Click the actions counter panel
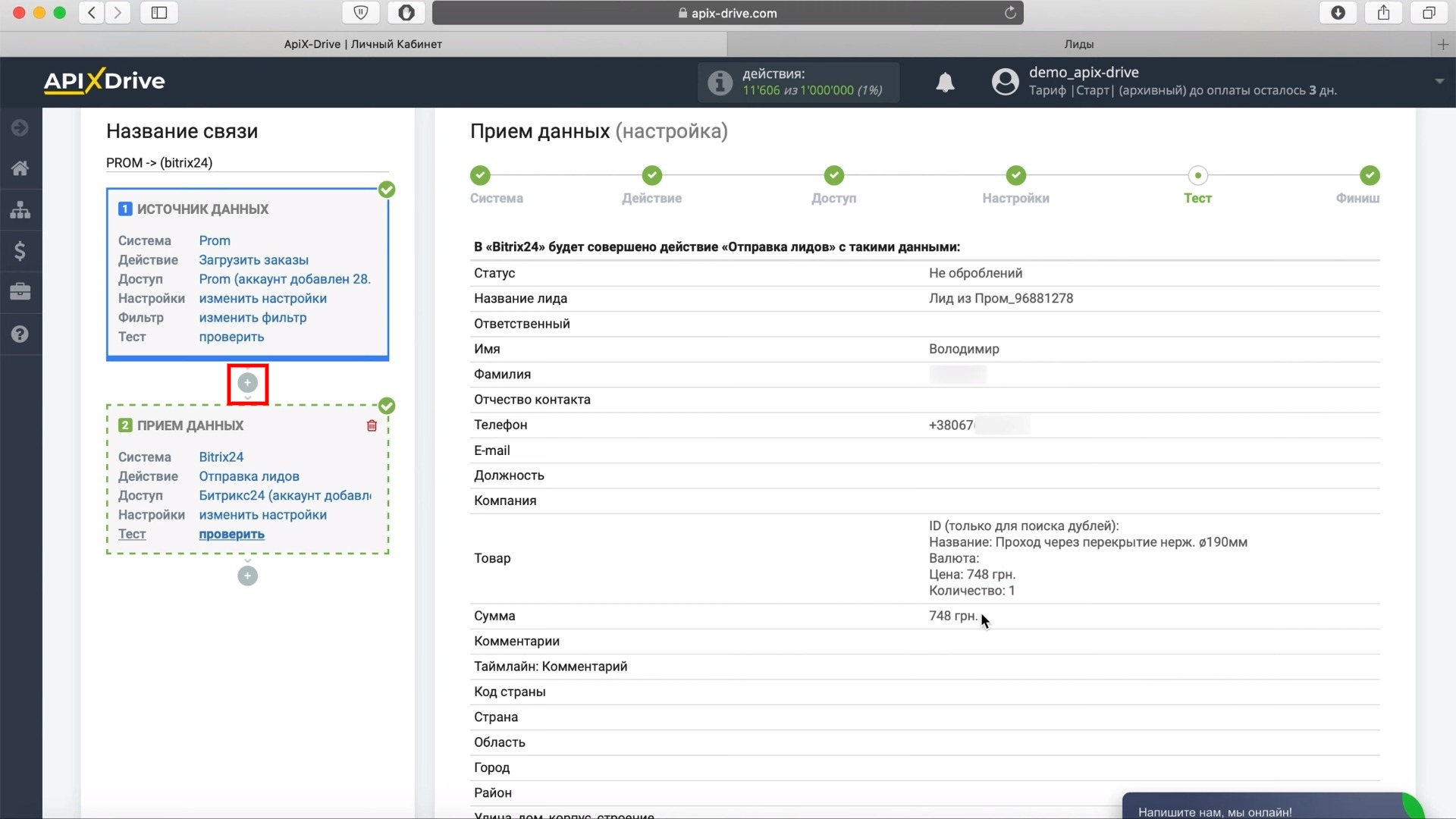 click(x=799, y=82)
